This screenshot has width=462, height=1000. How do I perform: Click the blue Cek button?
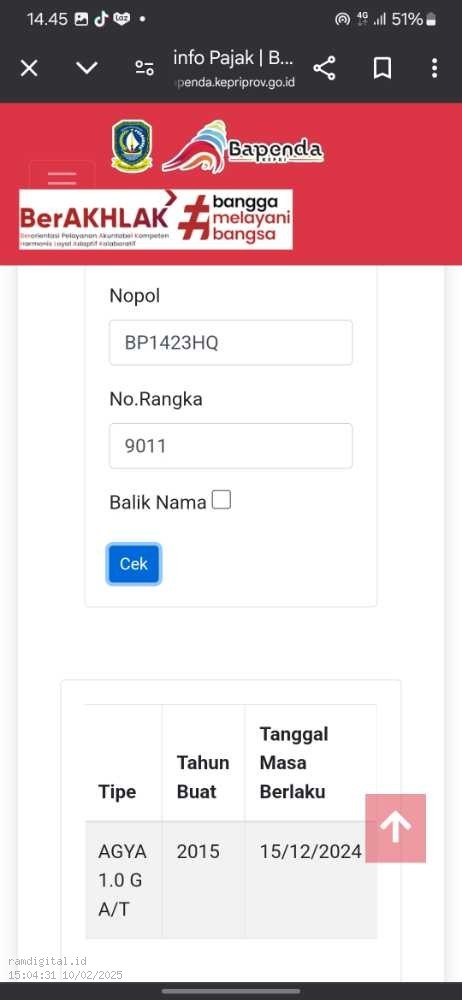134,564
